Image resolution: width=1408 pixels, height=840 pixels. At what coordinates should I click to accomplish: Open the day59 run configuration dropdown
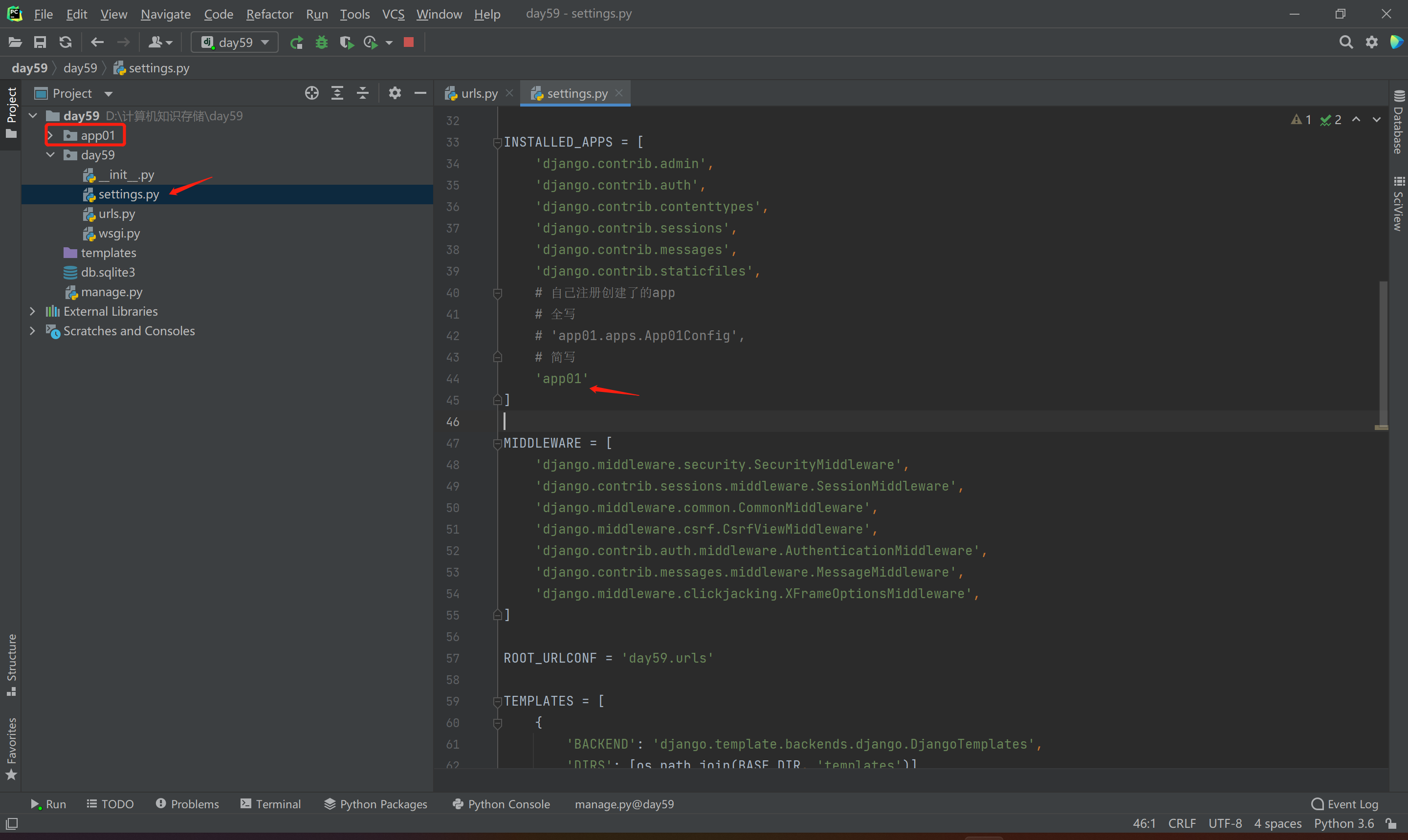(234, 43)
